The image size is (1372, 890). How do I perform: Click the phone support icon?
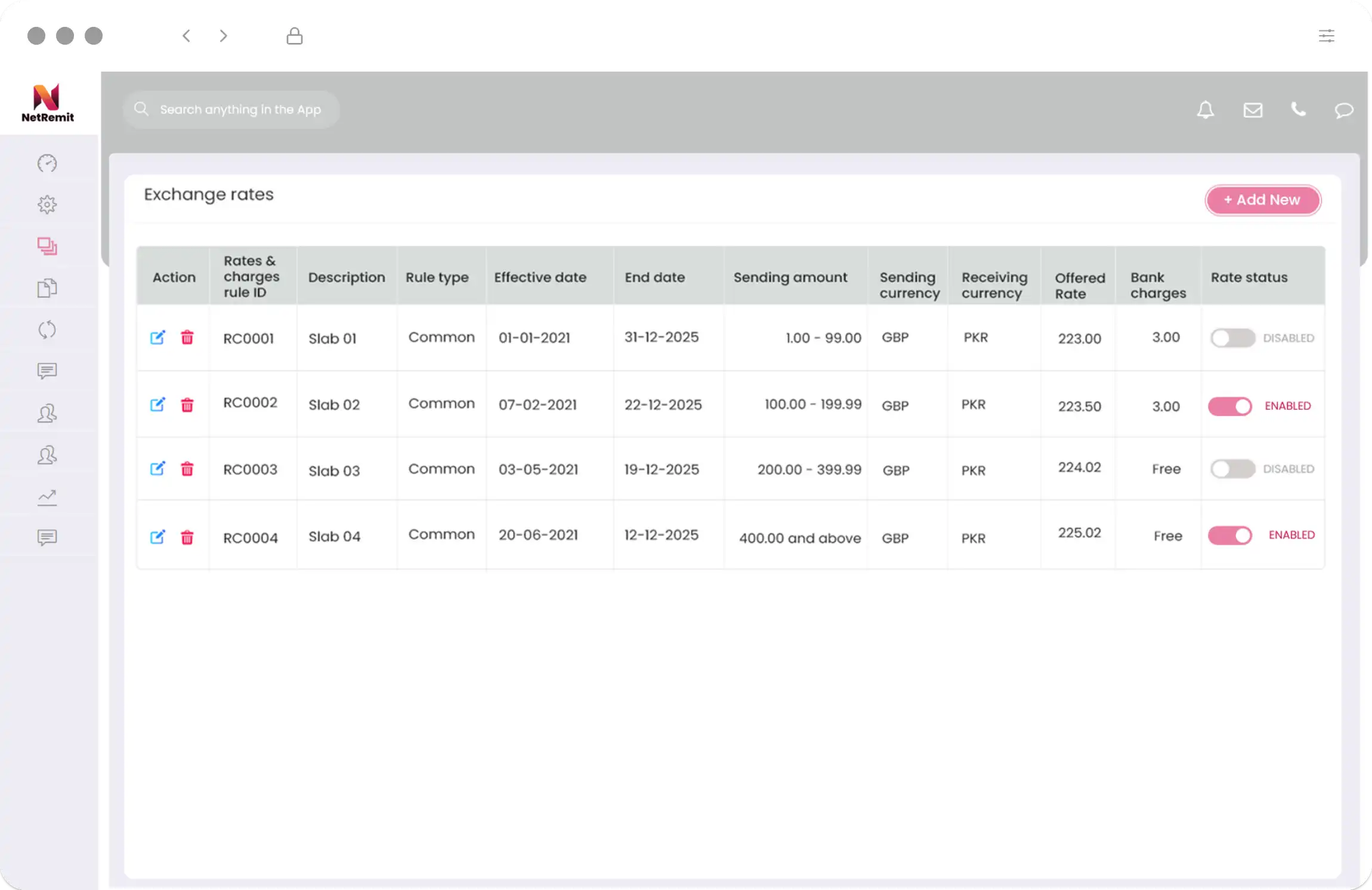point(1298,109)
